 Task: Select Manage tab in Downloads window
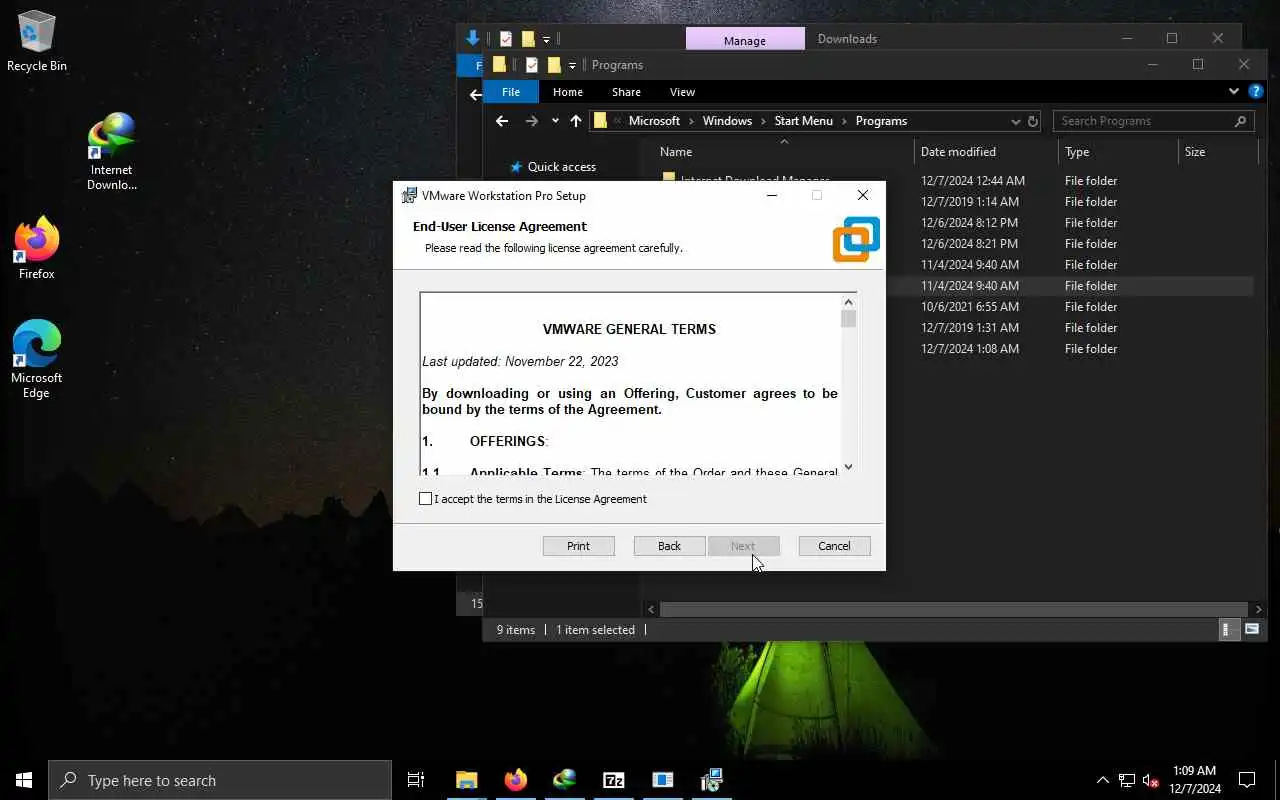click(x=745, y=40)
